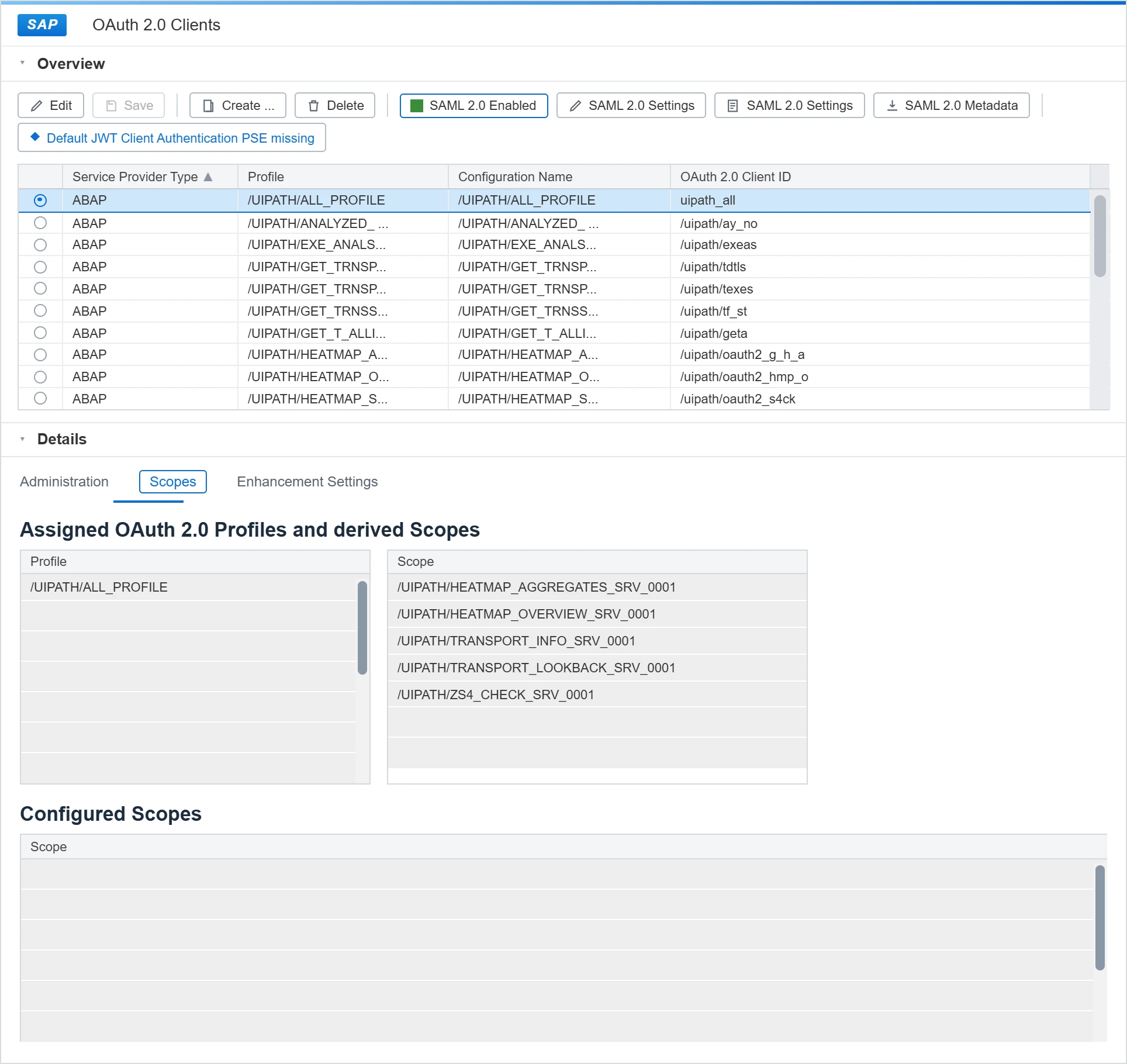Click the Profile column header in overview table
Image resolution: width=1127 pixels, height=1064 pixels.
[x=343, y=177]
